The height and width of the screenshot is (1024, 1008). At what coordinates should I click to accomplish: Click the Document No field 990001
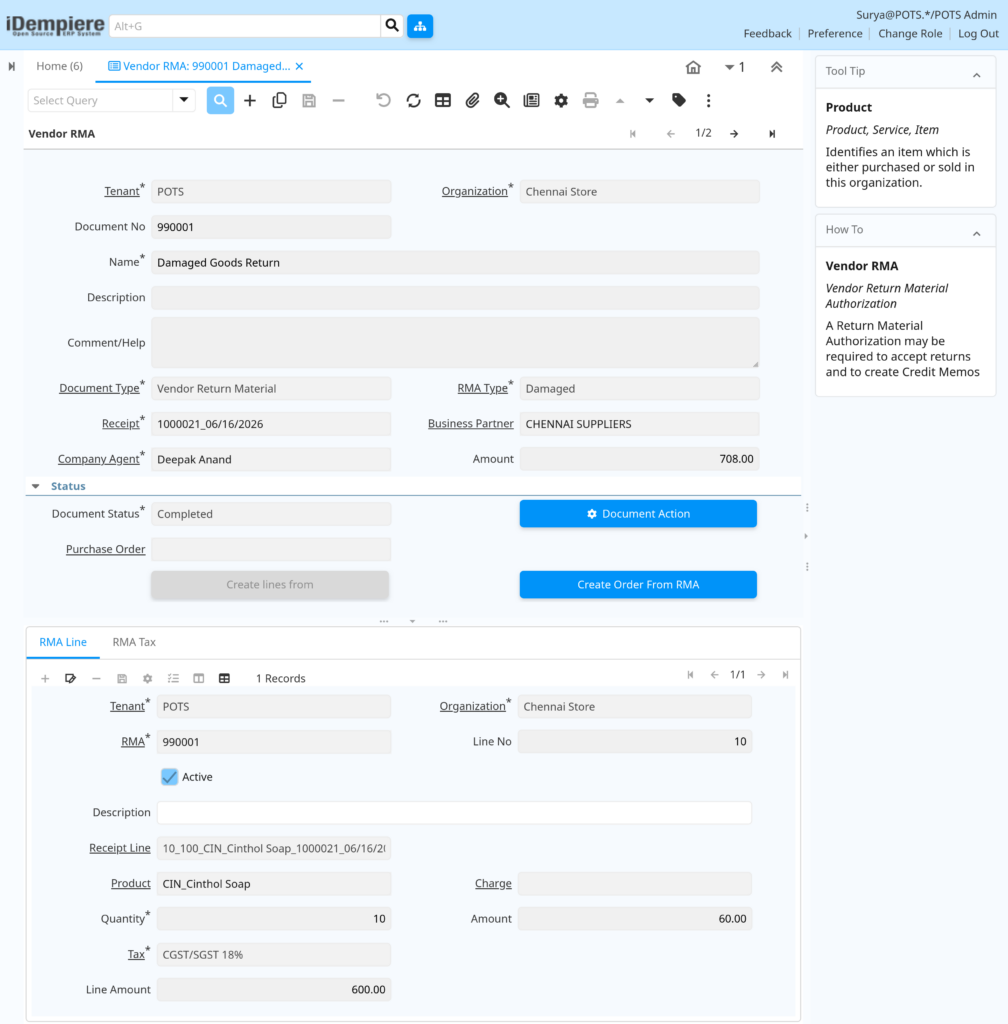pos(271,227)
